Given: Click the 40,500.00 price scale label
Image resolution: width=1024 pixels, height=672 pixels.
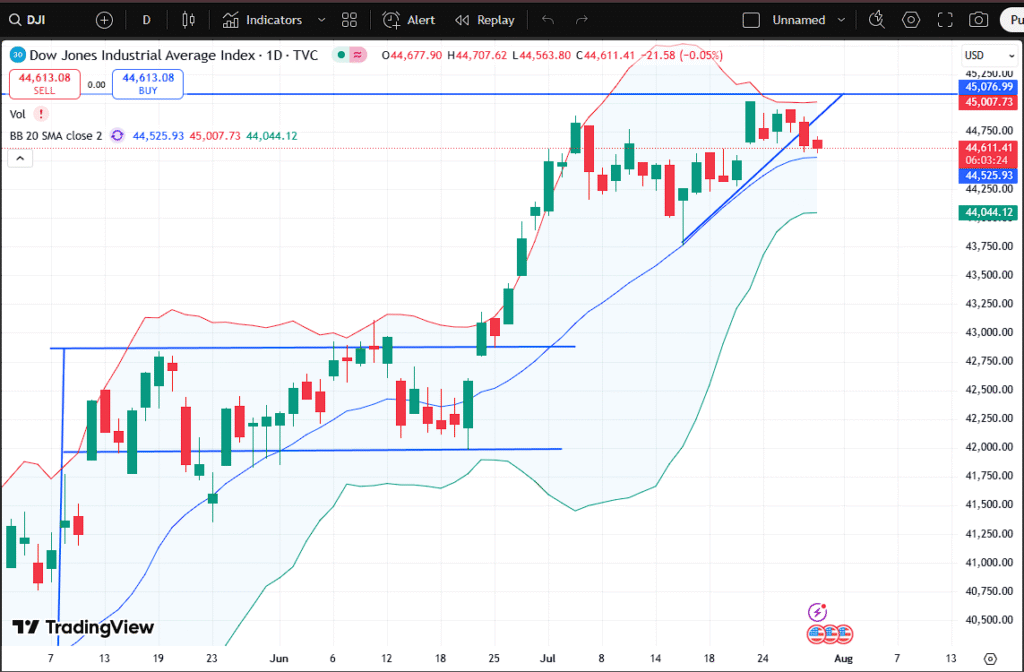Looking at the screenshot, I should (x=989, y=620).
